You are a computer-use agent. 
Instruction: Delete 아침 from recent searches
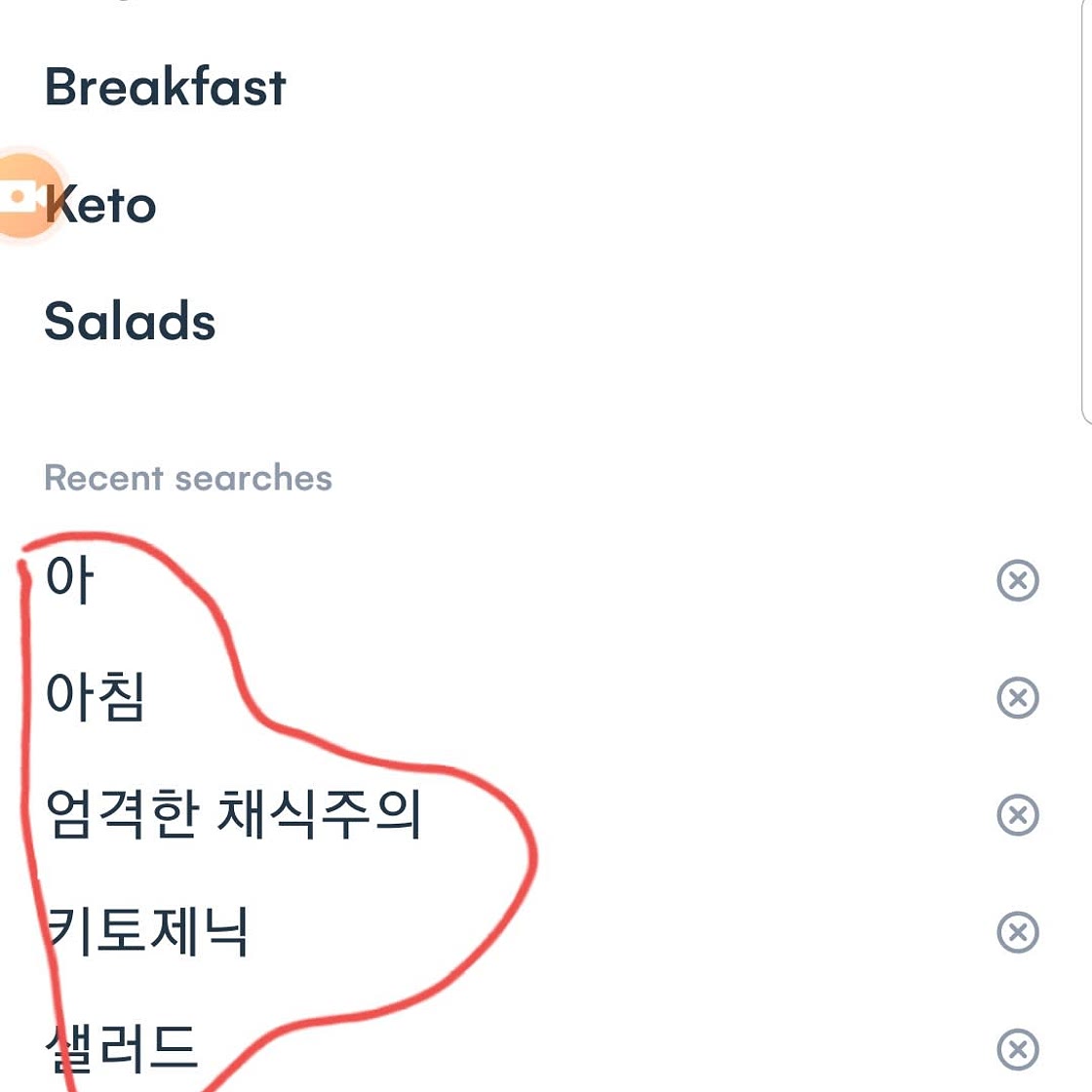1017,698
